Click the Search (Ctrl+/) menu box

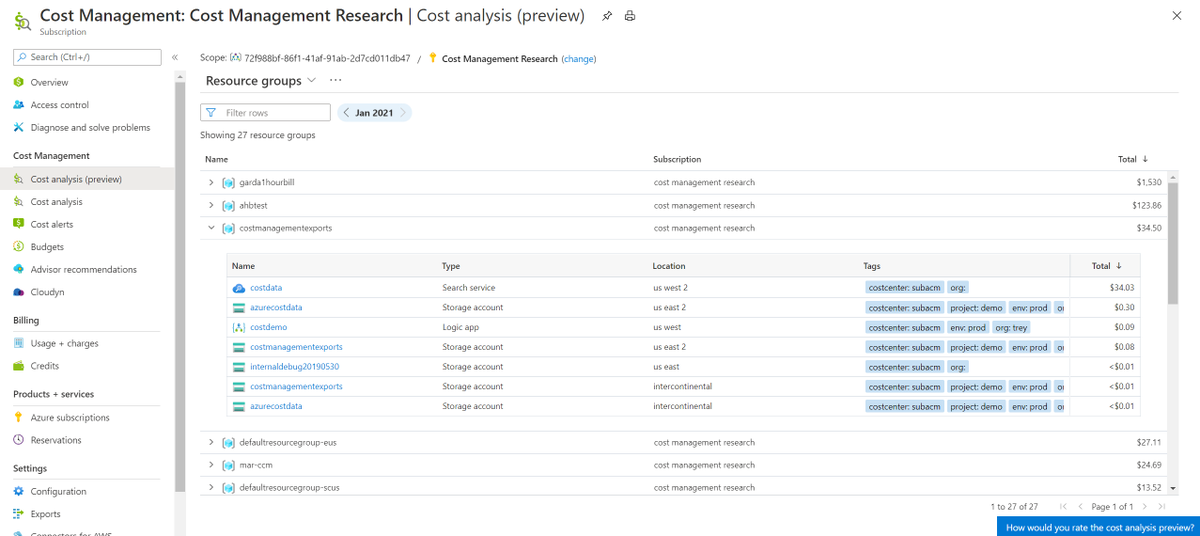87,57
